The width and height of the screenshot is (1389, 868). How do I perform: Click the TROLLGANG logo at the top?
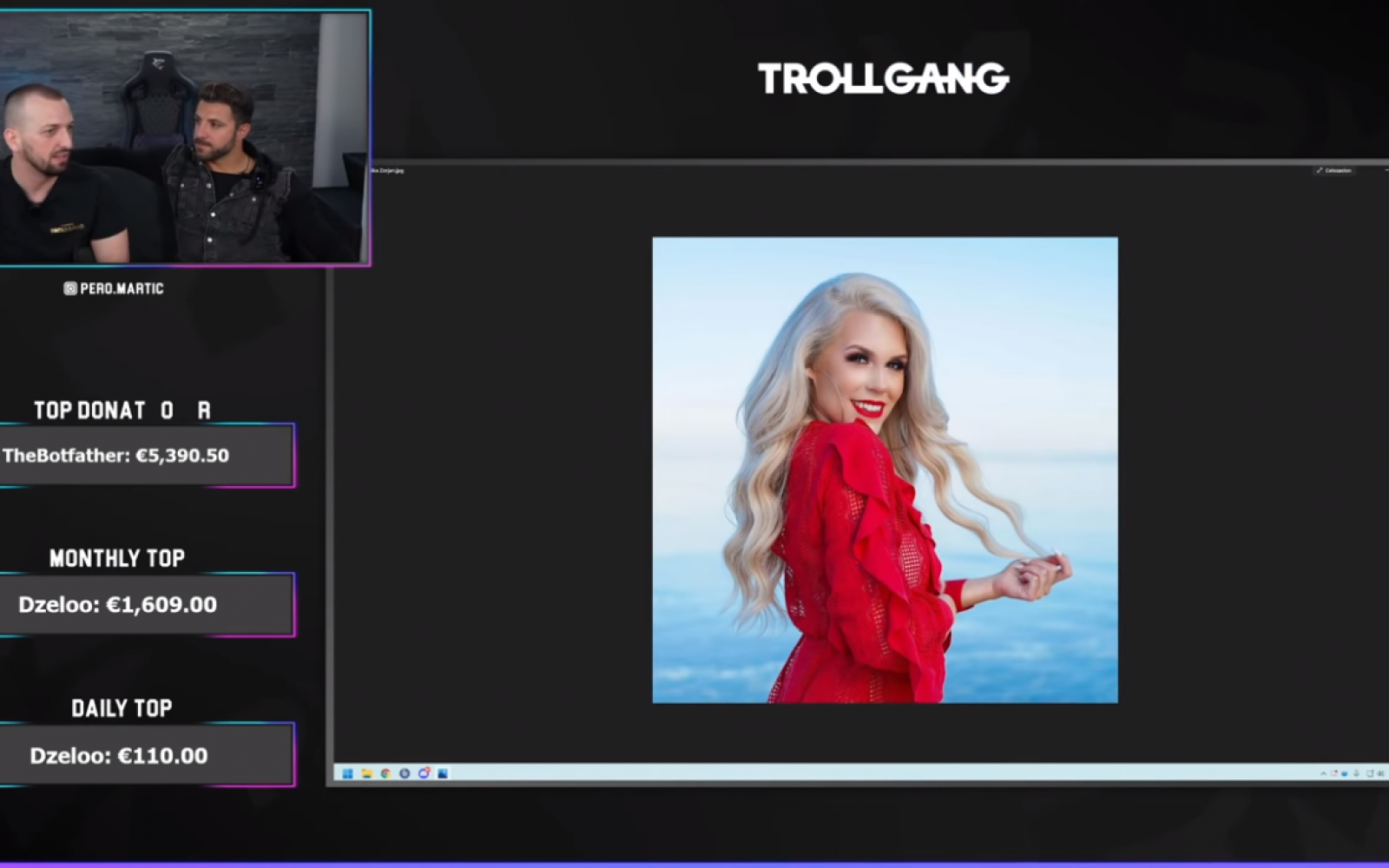pos(883,79)
